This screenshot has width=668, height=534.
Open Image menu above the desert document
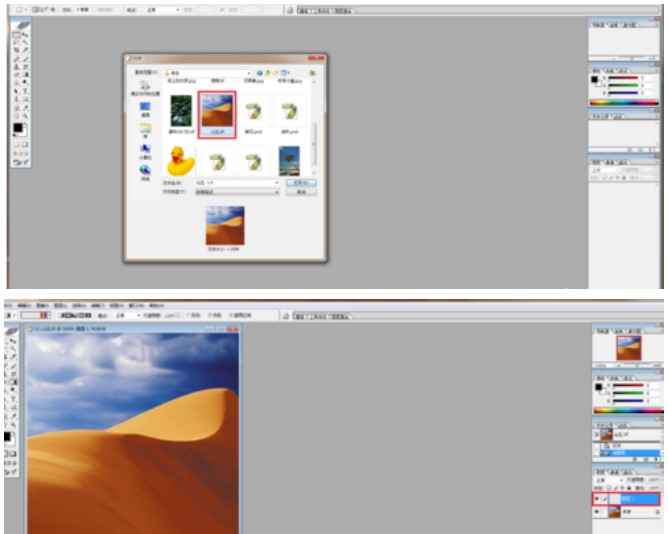point(42,306)
